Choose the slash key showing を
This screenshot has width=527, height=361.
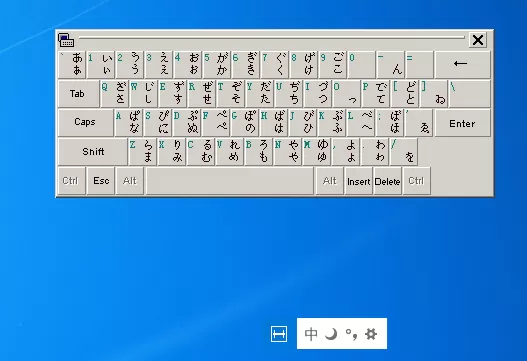pos(403,152)
